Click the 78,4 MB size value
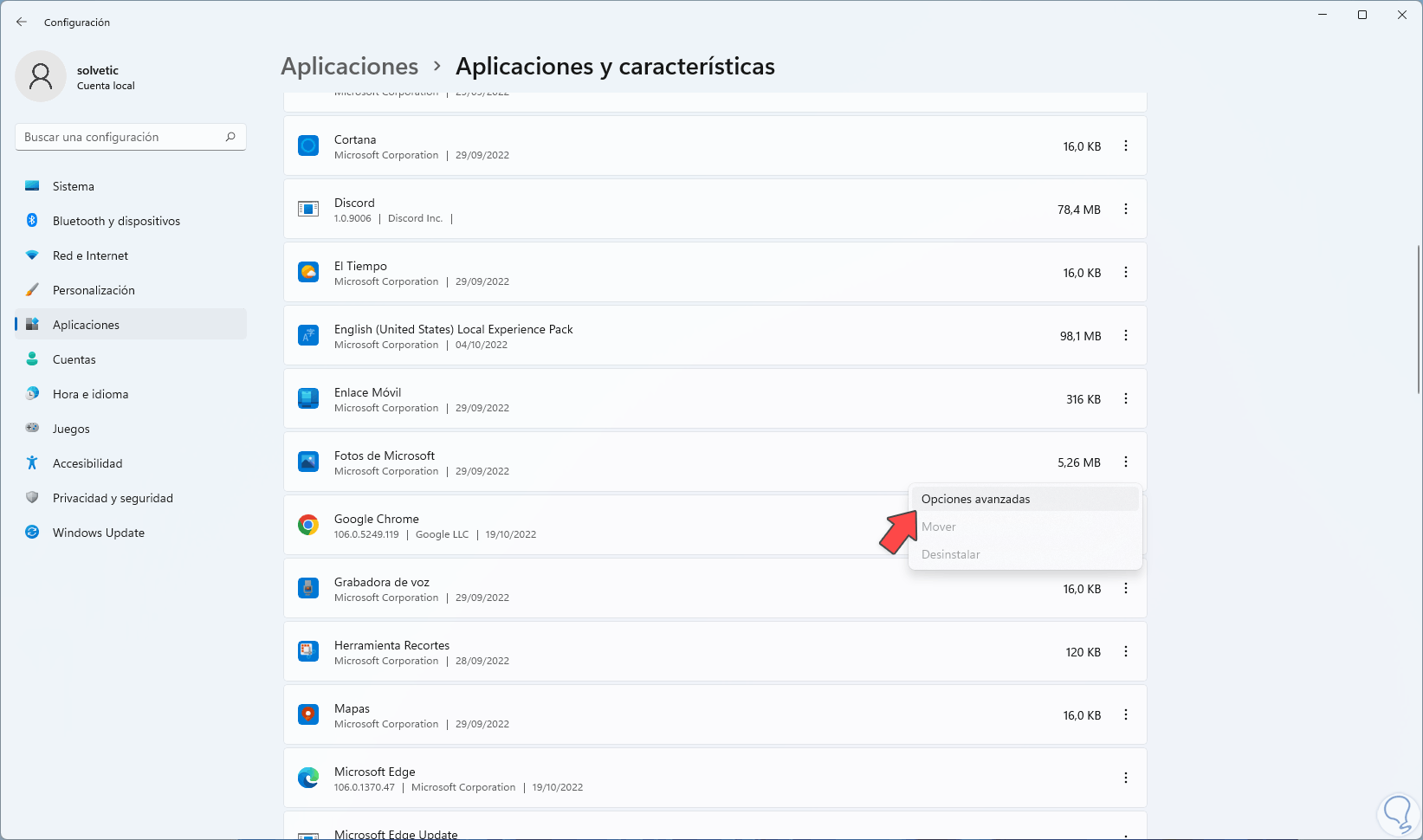 coord(1079,210)
